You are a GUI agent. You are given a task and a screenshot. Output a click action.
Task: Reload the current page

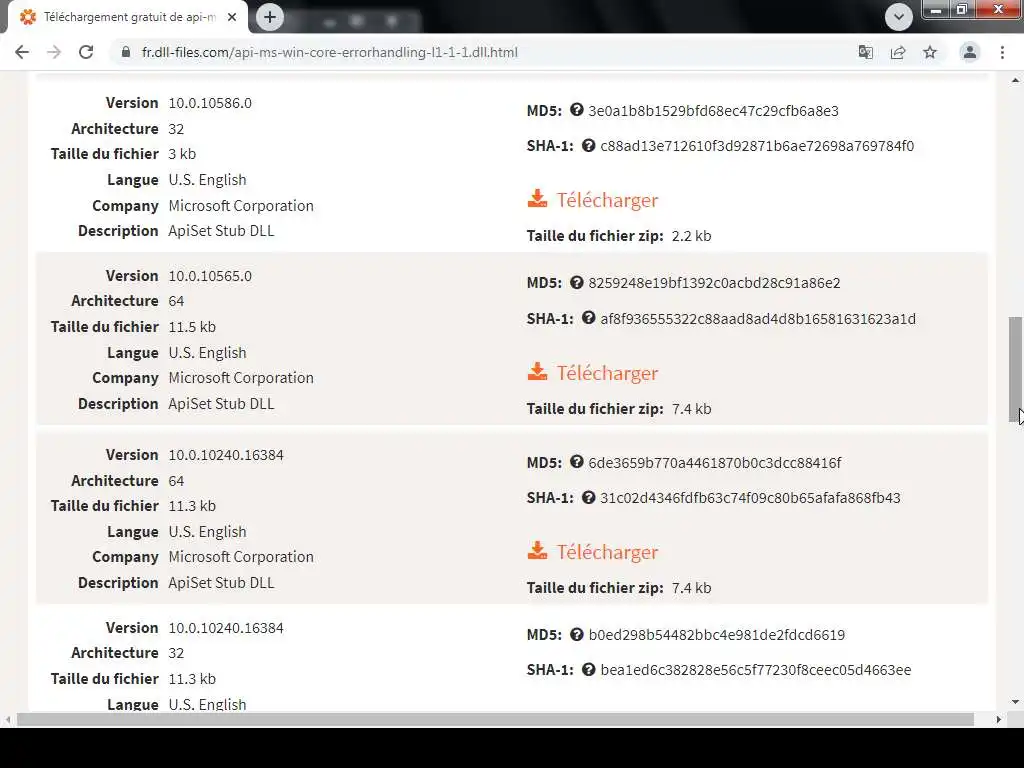pyautogui.click(x=86, y=52)
